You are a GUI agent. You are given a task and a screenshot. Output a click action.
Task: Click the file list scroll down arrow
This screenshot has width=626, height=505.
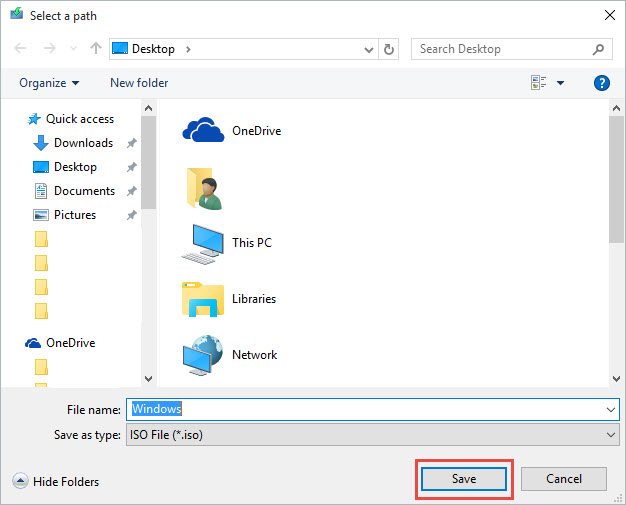coord(616,378)
